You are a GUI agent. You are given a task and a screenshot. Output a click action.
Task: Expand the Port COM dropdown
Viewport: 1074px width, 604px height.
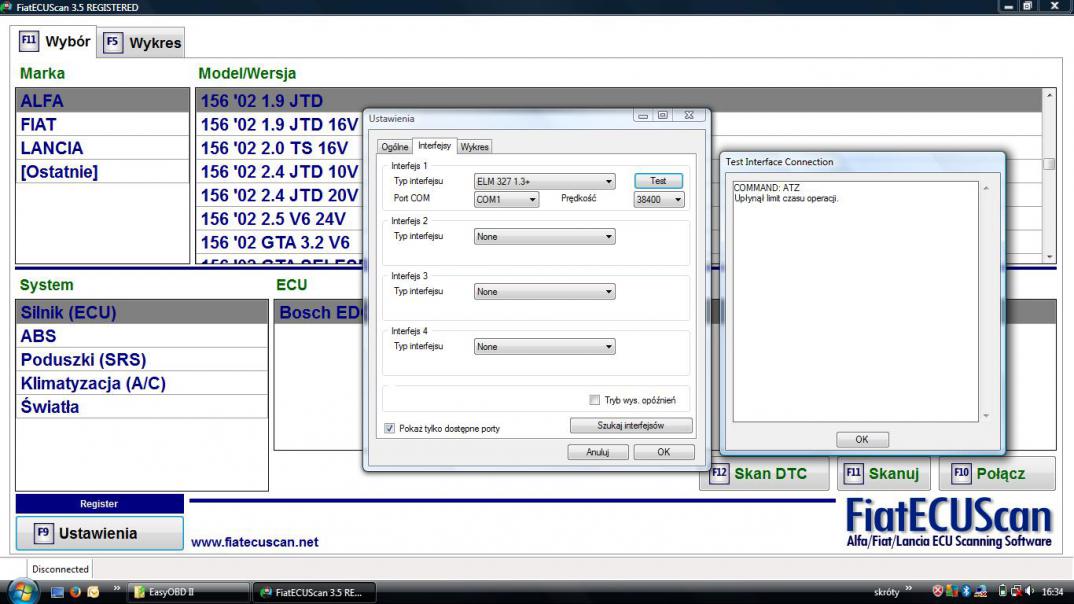506,200
